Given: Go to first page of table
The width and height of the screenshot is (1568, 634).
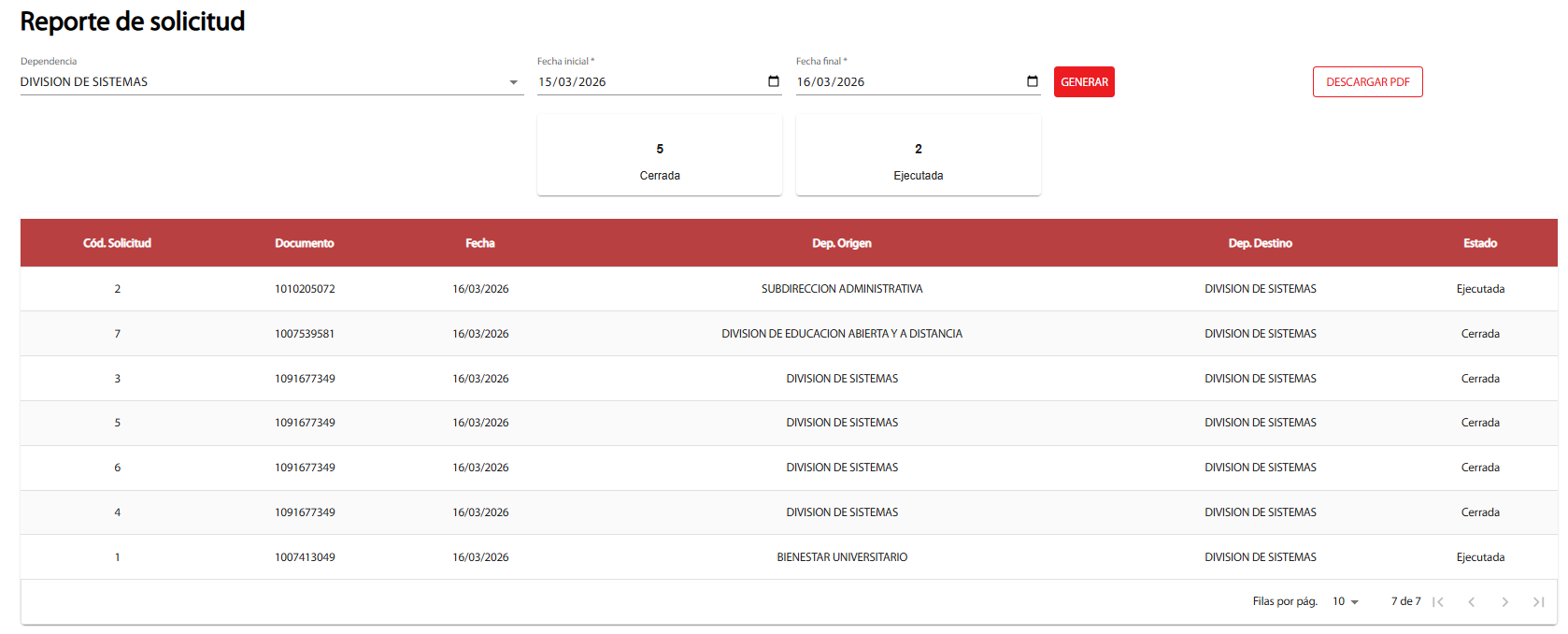Looking at the screenshot, I should click(x=1438, y=602).
